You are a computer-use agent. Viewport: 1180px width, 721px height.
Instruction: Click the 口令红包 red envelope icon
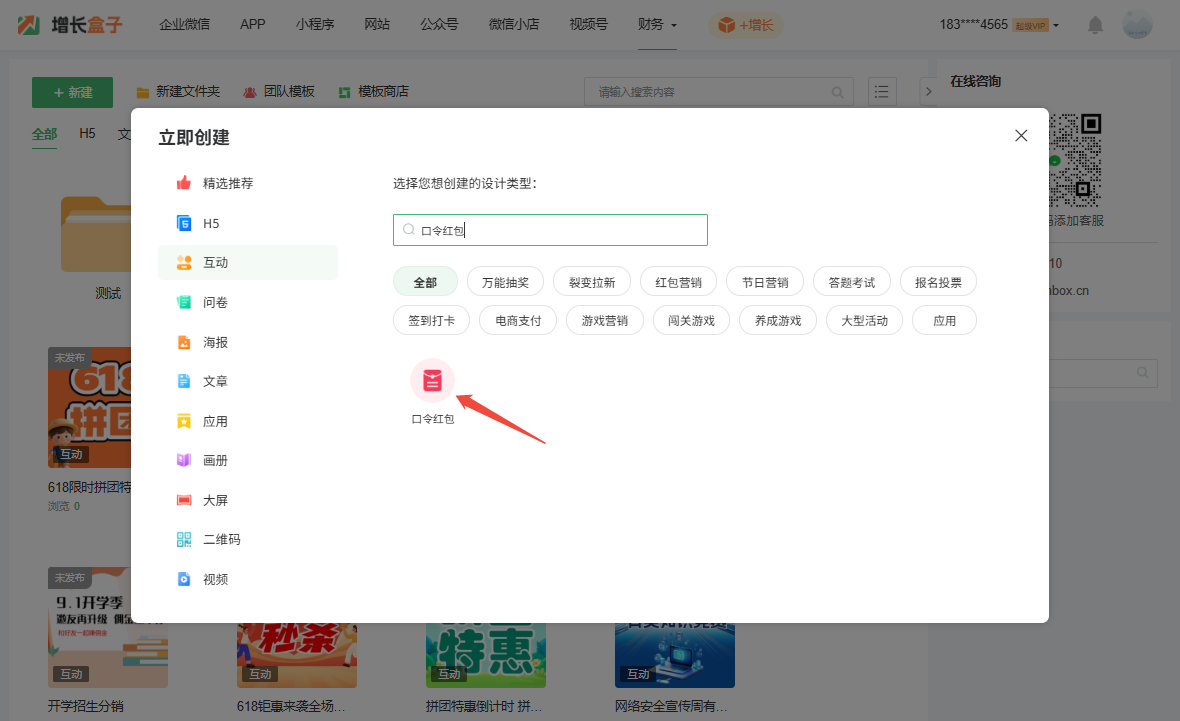tap(432, 380)
